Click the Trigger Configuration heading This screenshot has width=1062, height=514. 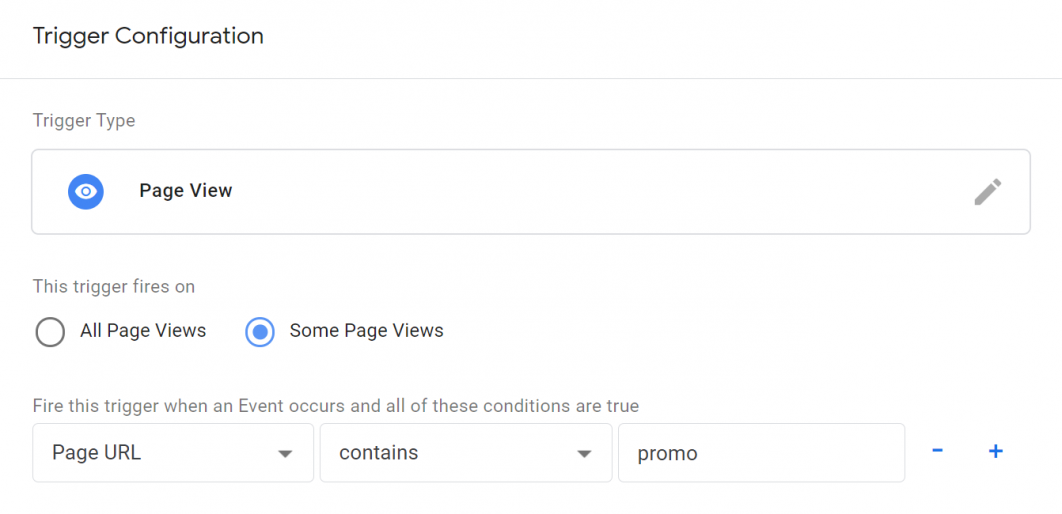click(x=148, y=37)
